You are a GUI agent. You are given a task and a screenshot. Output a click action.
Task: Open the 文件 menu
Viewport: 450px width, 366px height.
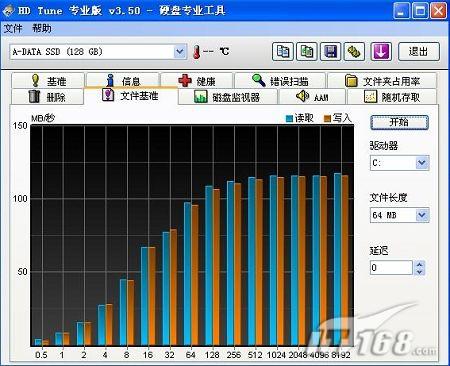13,29
